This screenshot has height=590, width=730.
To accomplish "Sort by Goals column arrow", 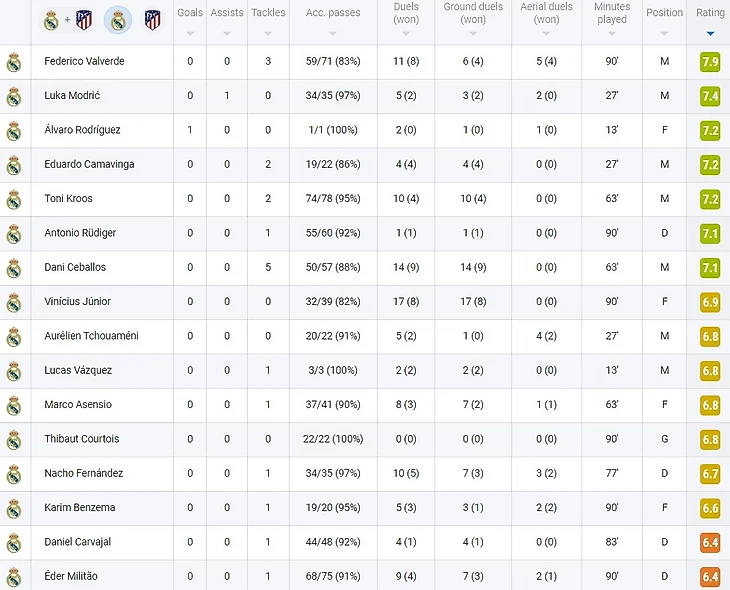I will coord(190,33).
